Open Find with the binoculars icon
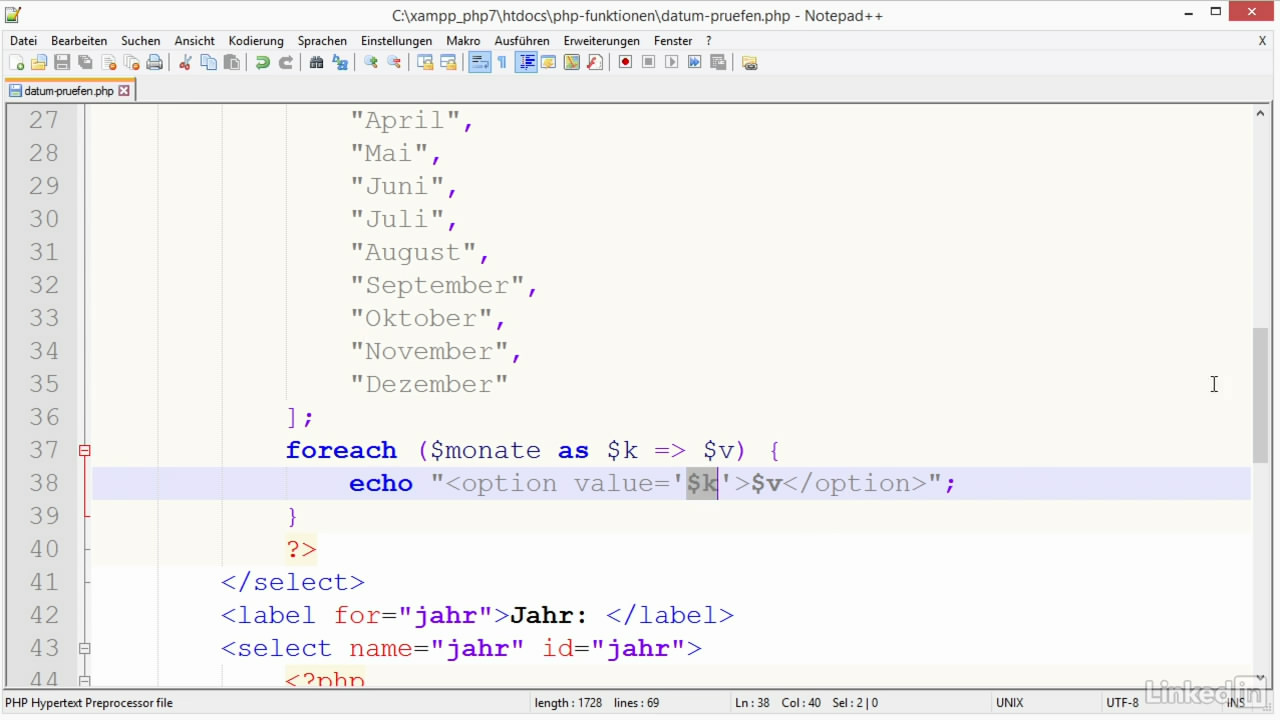Image resolution: width=1280 pixels, height=720 pixels. (316, 62)
